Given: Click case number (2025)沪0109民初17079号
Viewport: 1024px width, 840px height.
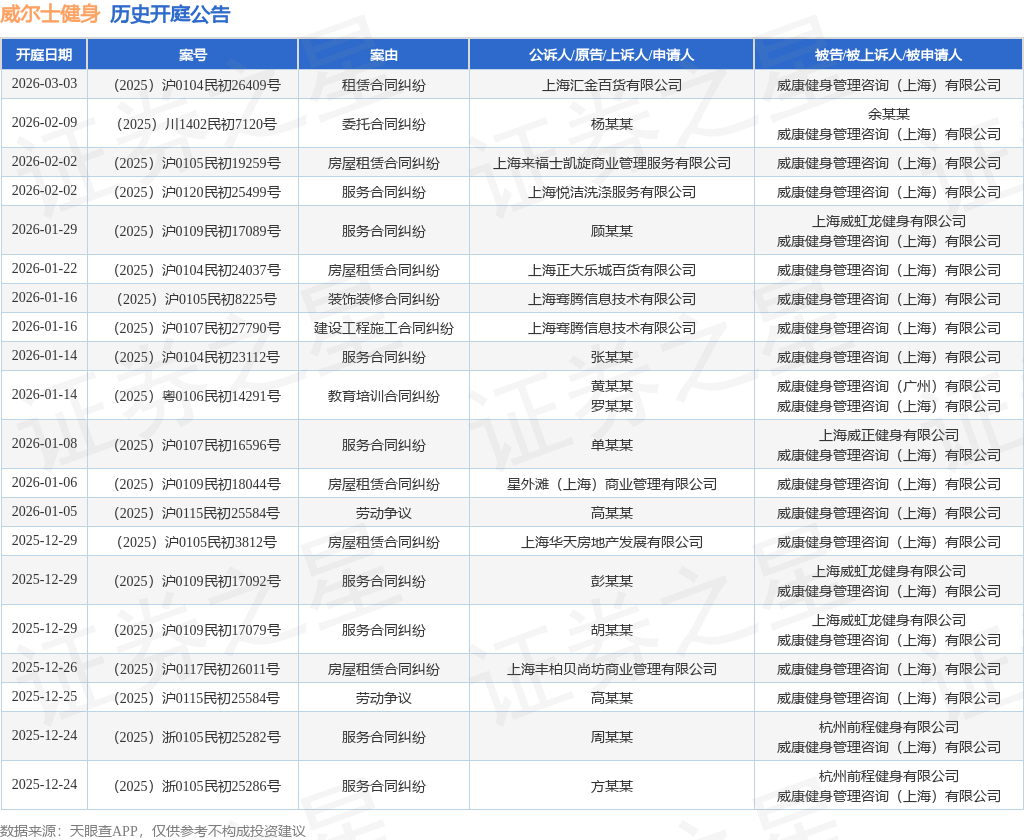Looking at the screenshot, I should pos(197,630).
